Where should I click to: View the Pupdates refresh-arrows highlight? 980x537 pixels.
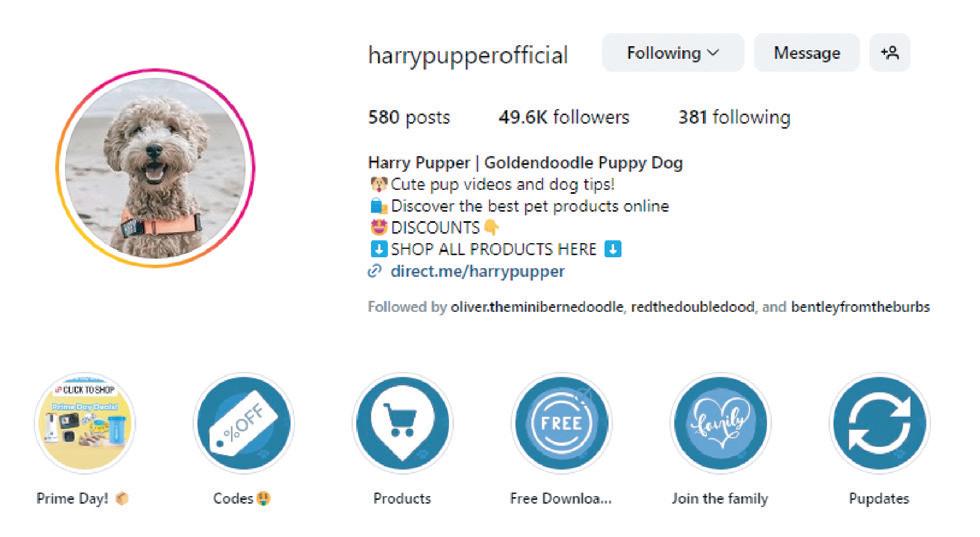click(879, 423)
